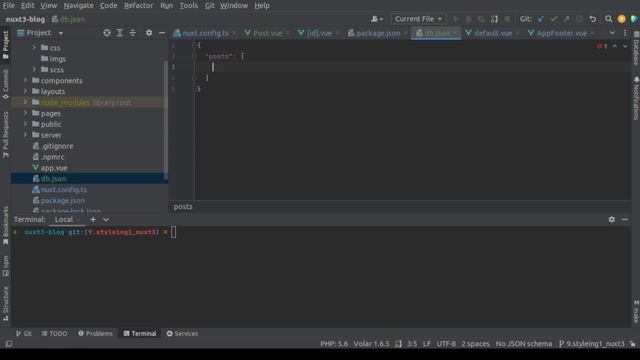The width and height of the screenshot is (640, 360).
Task: Expand the node_modules folder
Action: pos(25,102)
